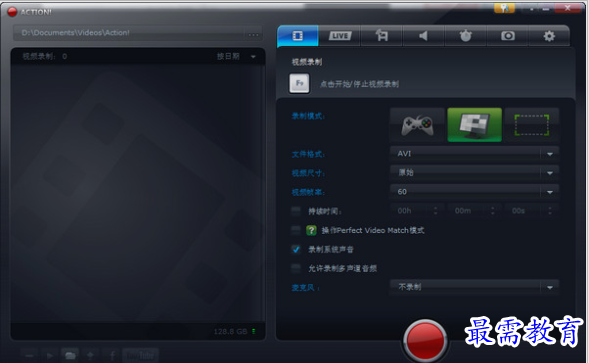Click the 00m minutes stepper field
The width and height of the screenshot is (589, 363).
pos(474,211)
